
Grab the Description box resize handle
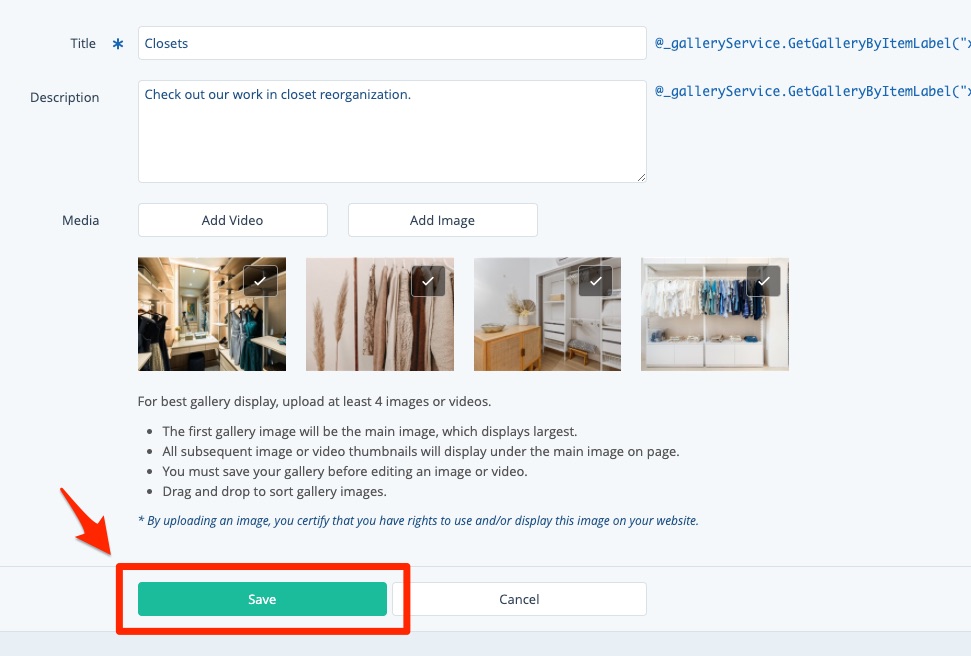click(640, 176)
